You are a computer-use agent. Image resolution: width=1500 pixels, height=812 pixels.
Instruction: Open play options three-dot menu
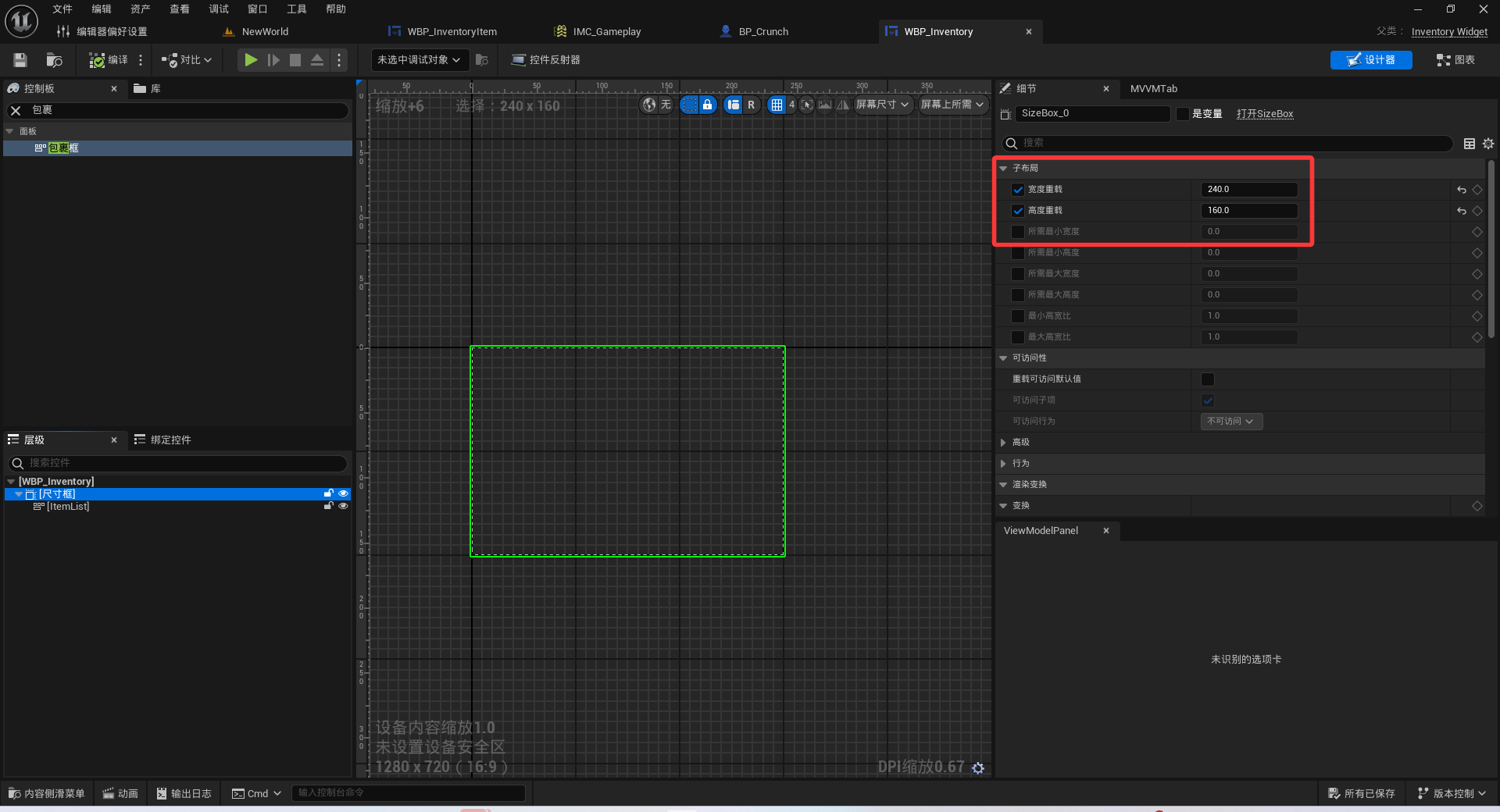pos(339,60)
